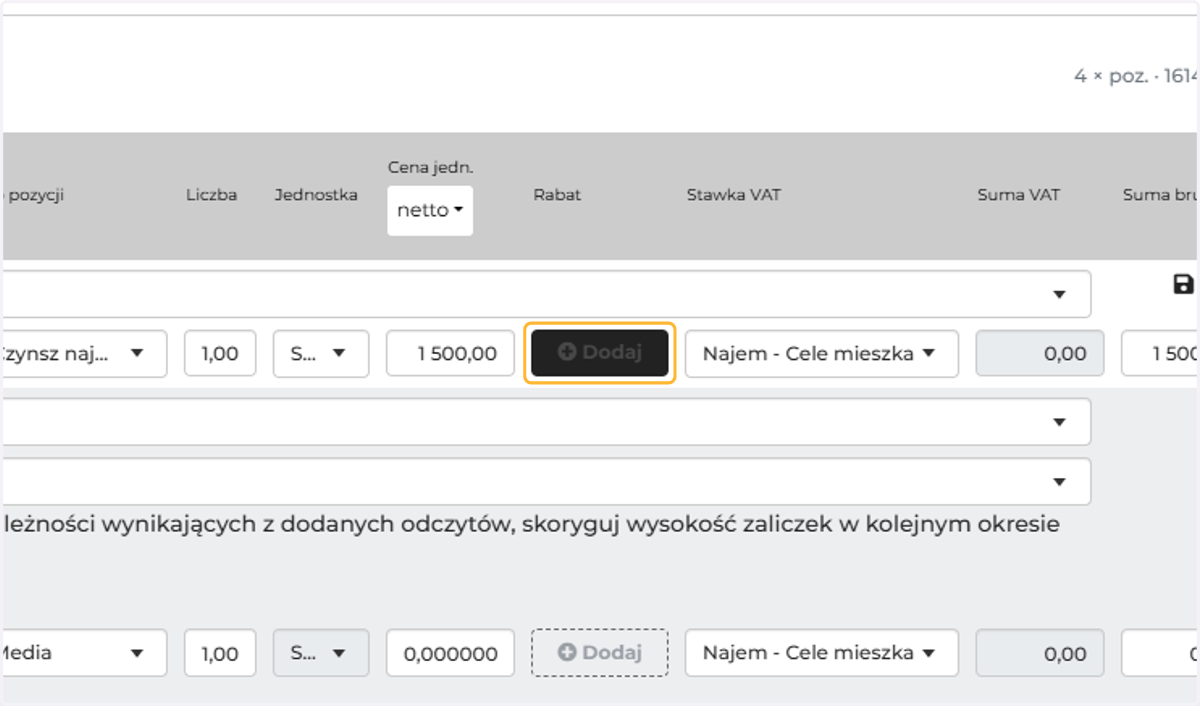Open the Czynsz naj... position dropdown

pyautogui.click(x=84, y=353)
